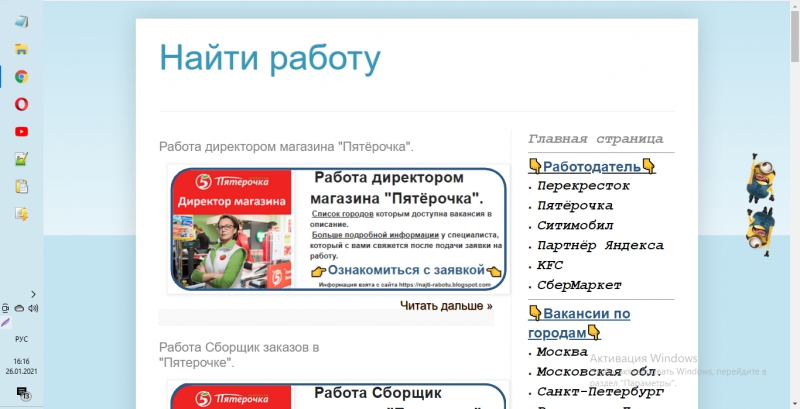Click the Главная страница sidebar heading
Screen dimensions: 800x409
pyautogui.click(x=595, y=139)
